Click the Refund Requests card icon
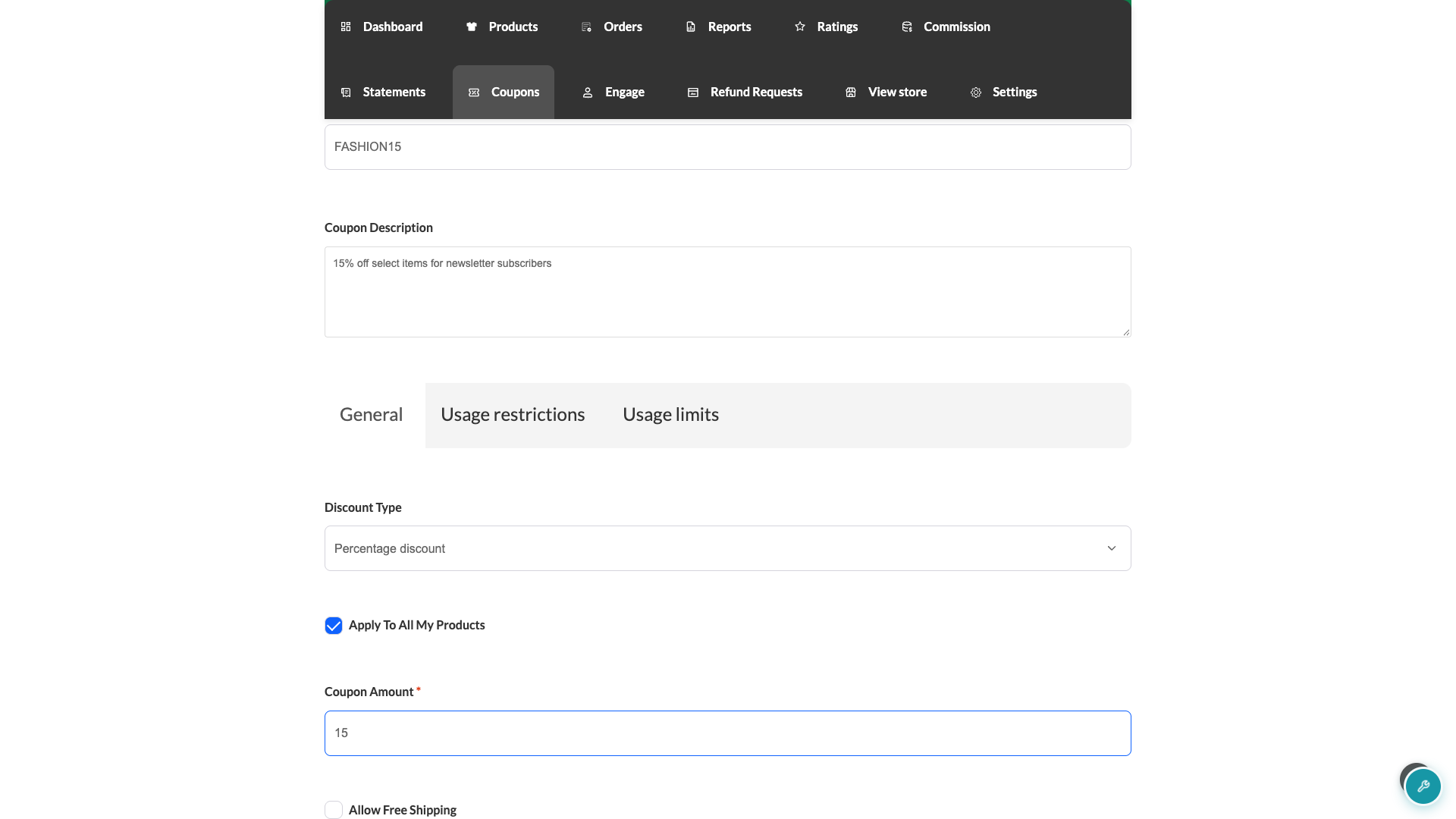 pyautogui.click(x=693, y=92)
